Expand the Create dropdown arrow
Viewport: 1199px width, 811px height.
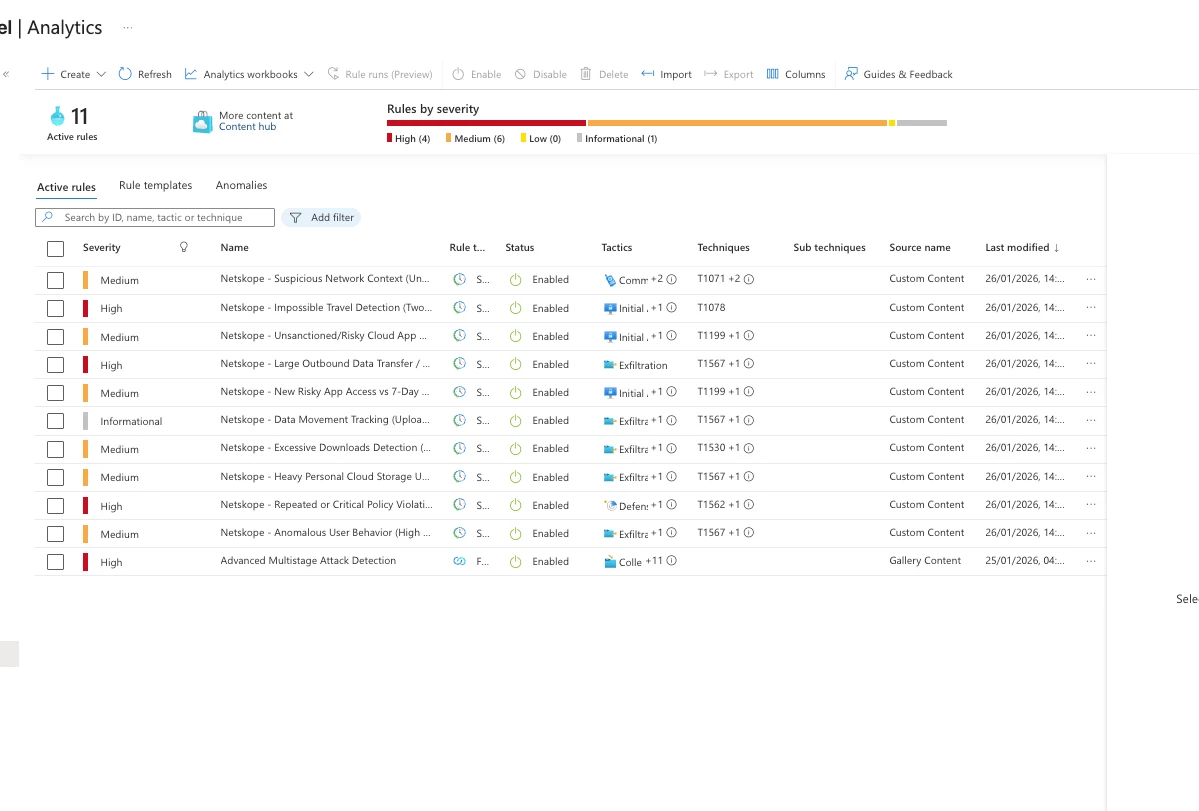(101, 74)
